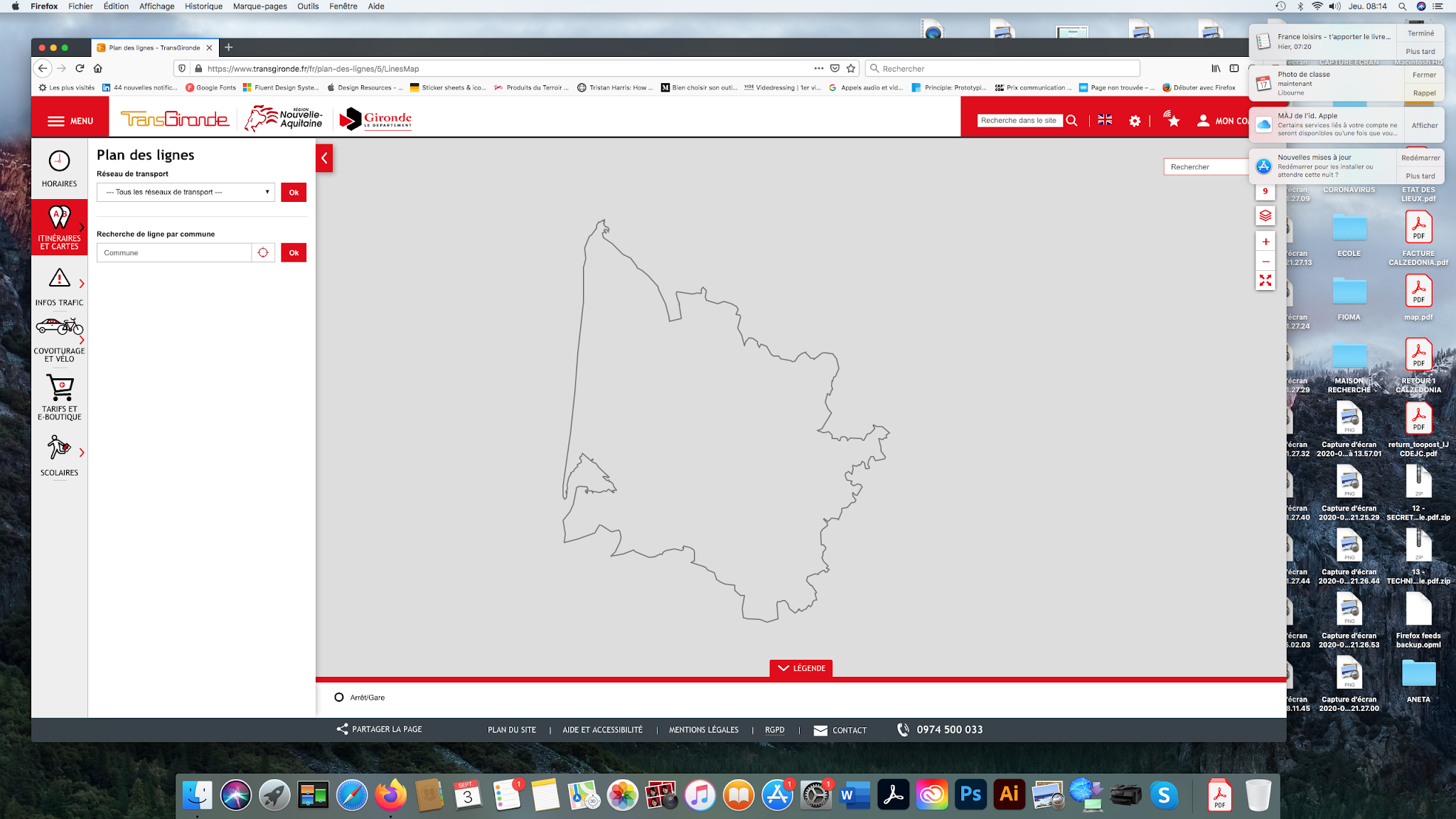
Task: Click the 0974 500 033 phone number
Action: [x=949, y=729]
